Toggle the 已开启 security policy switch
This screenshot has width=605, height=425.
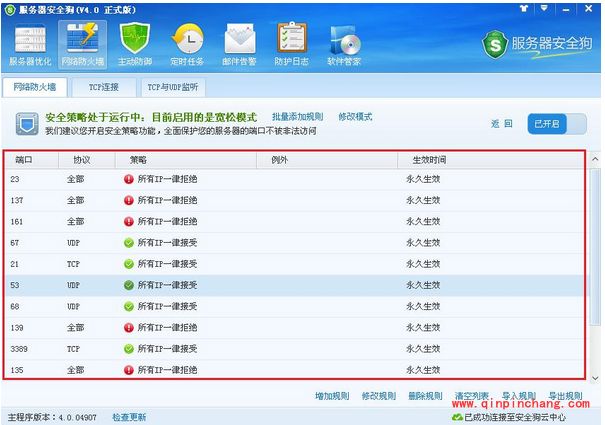557,124
